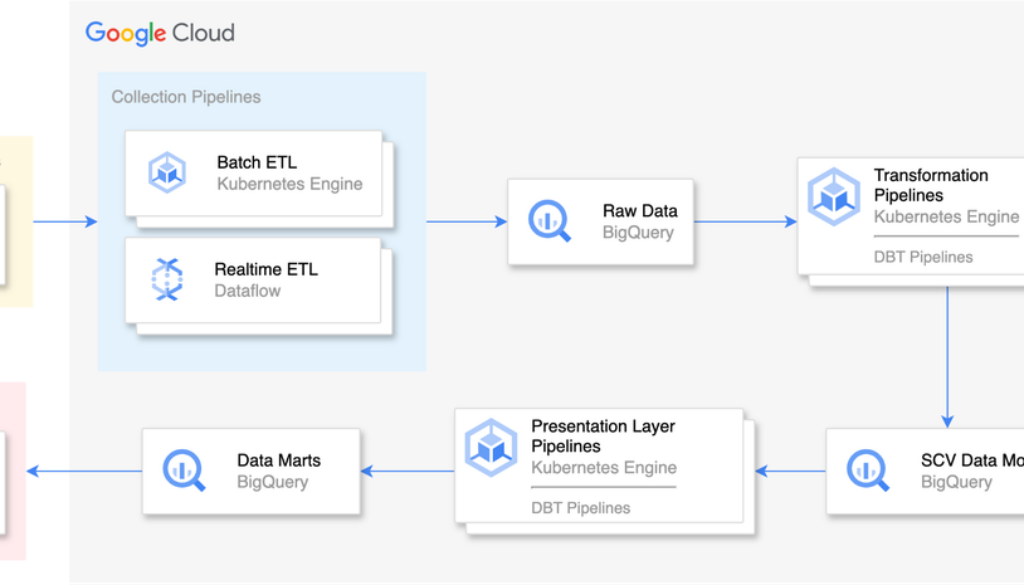Click DBT Pipelines under Transformation Pipelines
The width and height of the screenshot is (1024, 585).
tap(923, 257)
